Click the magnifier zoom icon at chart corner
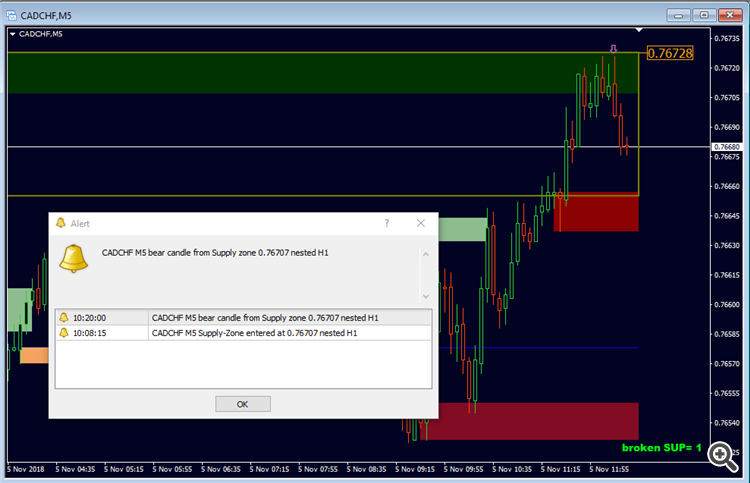Image resolution: width=750 pixels, height=483 pixels. pyautogui.click(x=722, y=457)
